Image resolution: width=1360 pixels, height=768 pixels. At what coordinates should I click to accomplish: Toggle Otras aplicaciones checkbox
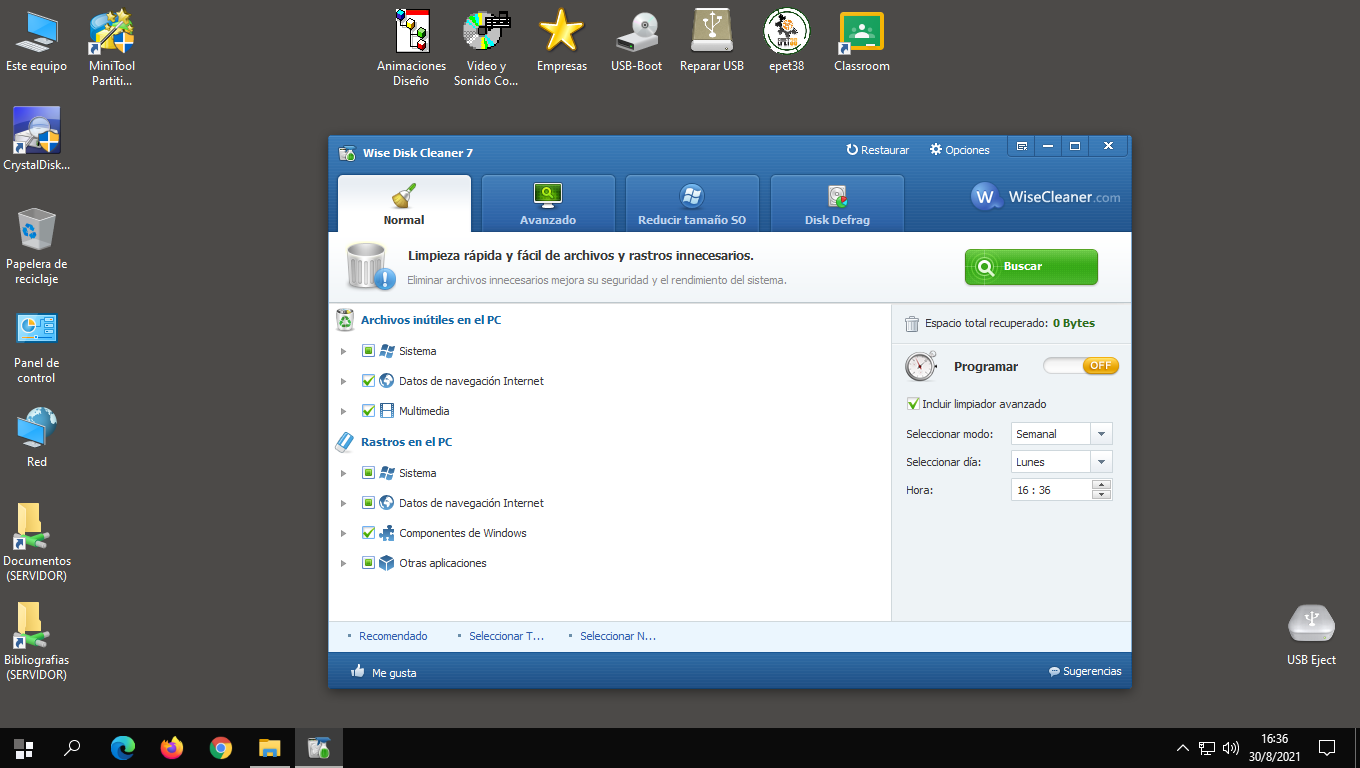click(368, 563)
